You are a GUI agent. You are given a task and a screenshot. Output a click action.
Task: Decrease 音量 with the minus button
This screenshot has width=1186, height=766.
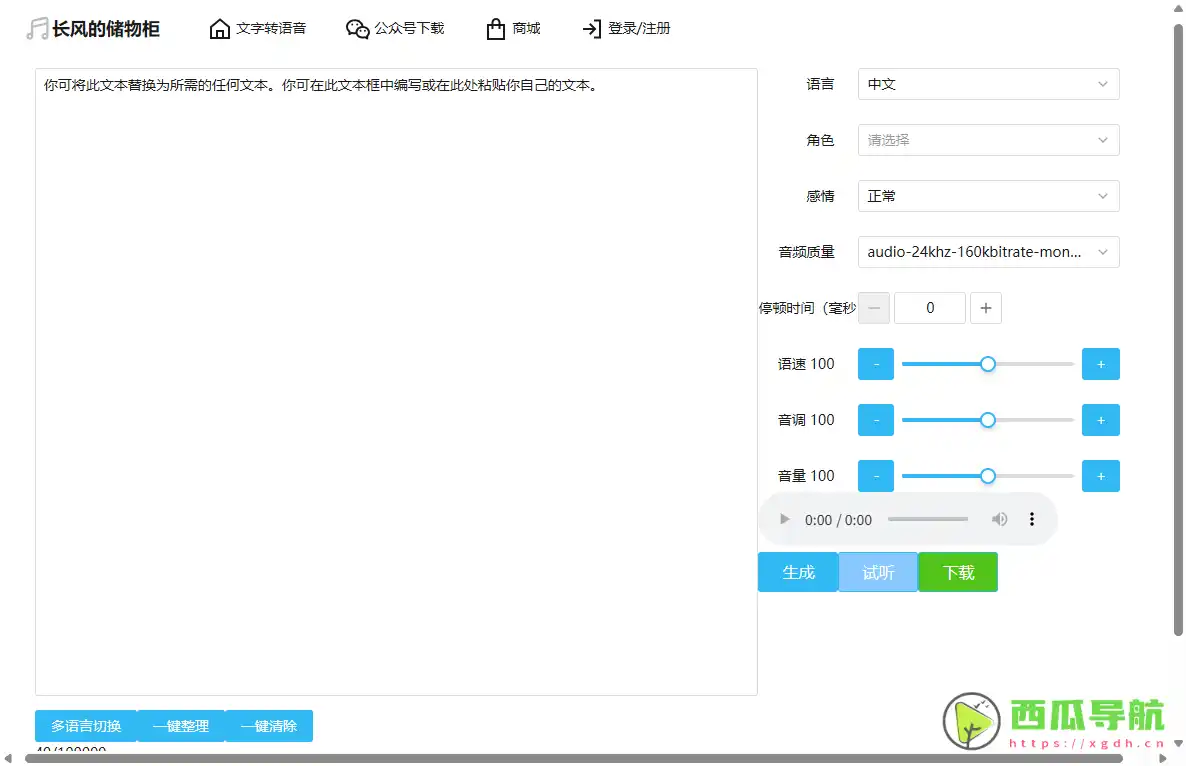click(x=876, y=476)
